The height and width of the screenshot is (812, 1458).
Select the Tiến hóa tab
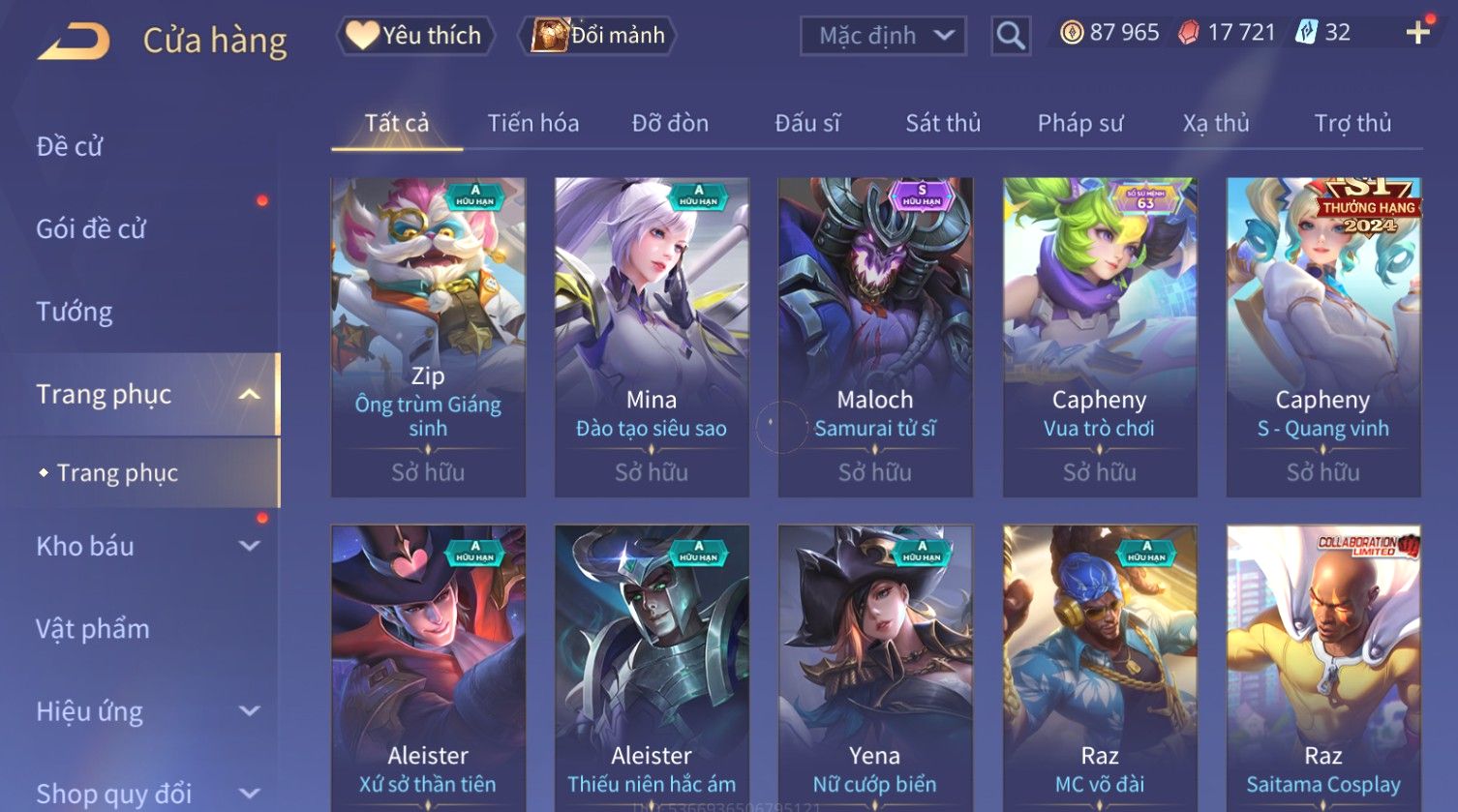point(533,123)
